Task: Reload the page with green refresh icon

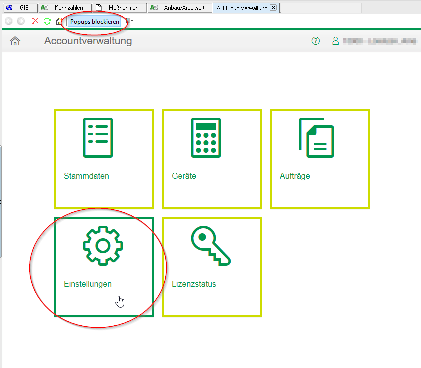Action: (x=47, y=21)
